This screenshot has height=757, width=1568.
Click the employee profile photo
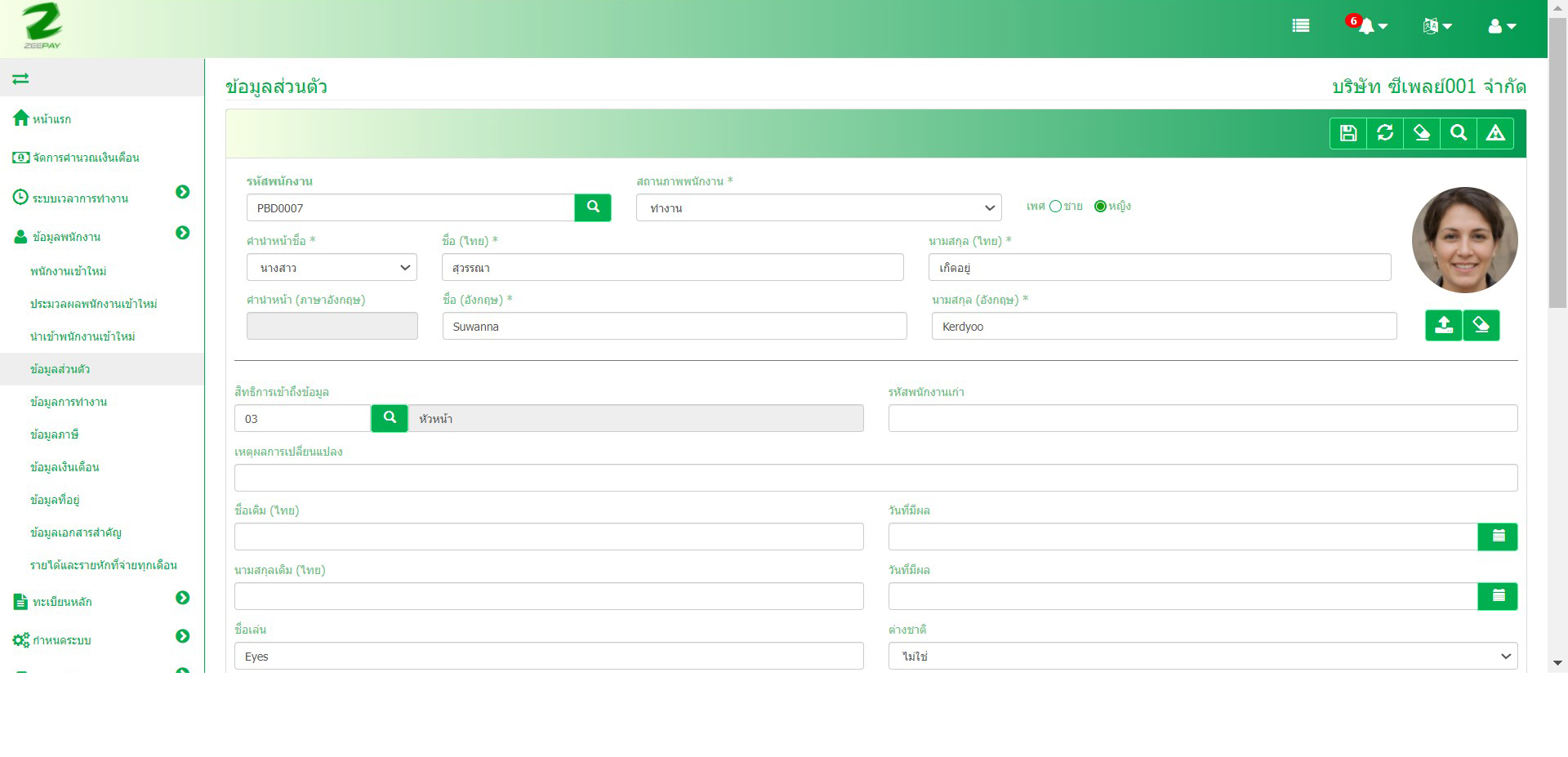(1464, 240)
